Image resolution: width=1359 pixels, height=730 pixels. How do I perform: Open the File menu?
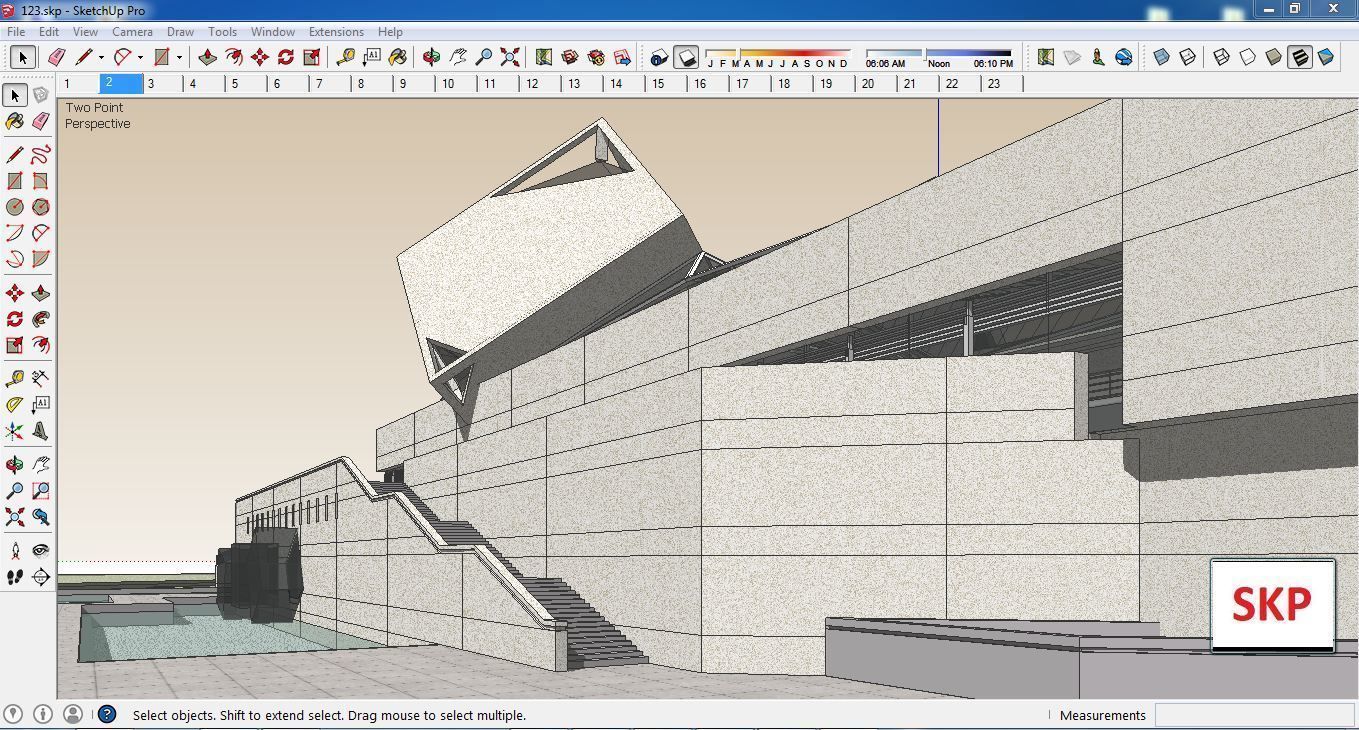(16, 32)
